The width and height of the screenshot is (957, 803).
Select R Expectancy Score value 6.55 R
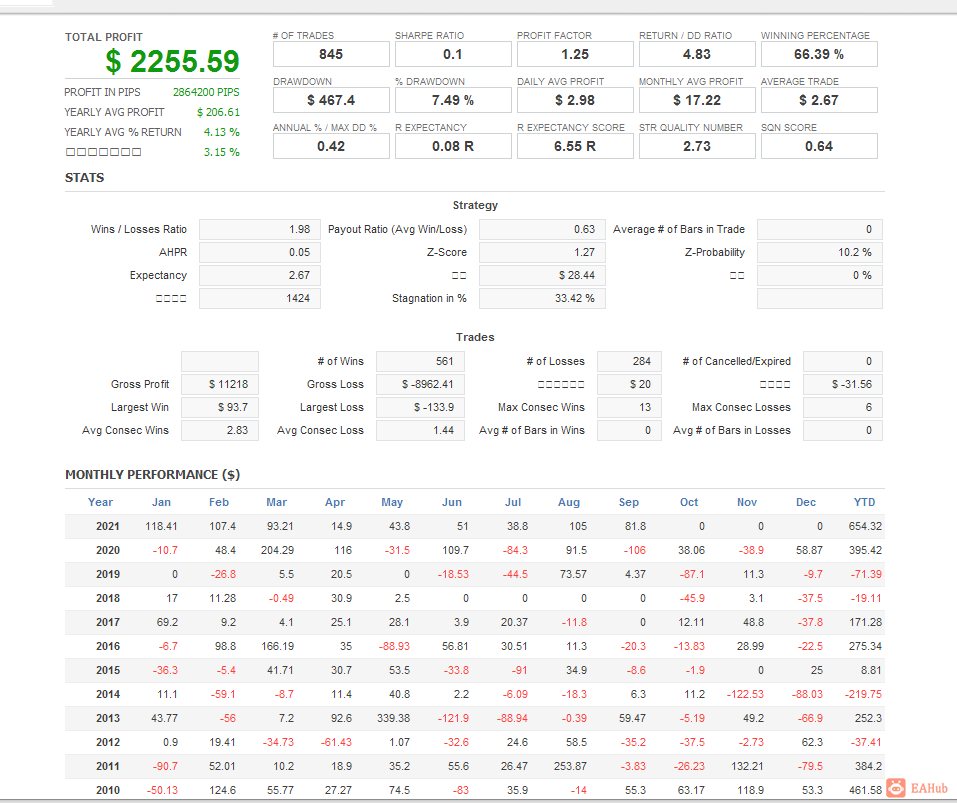click(x=575, y=146)
